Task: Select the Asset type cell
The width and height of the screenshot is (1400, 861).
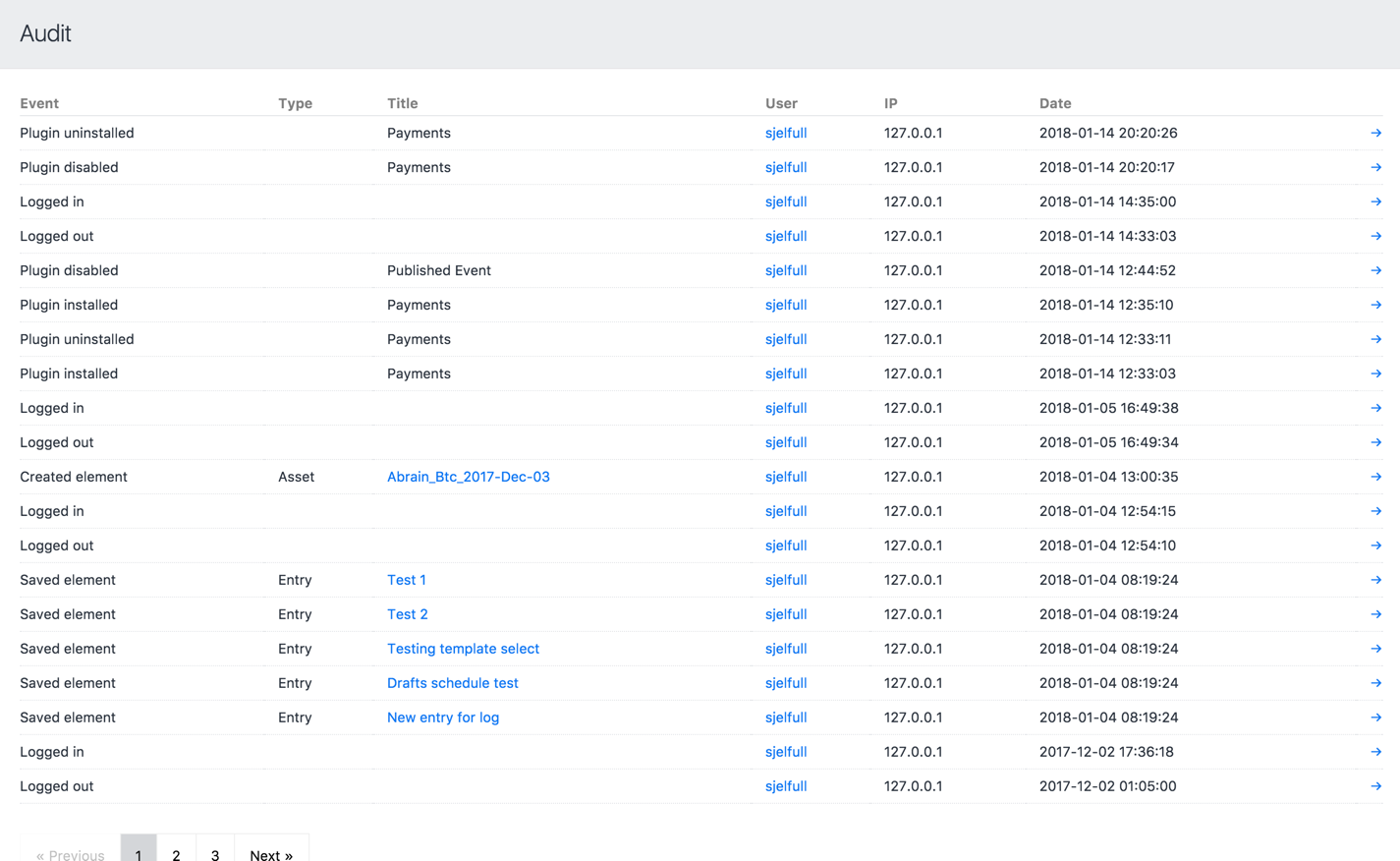Action: coord(296,477)
